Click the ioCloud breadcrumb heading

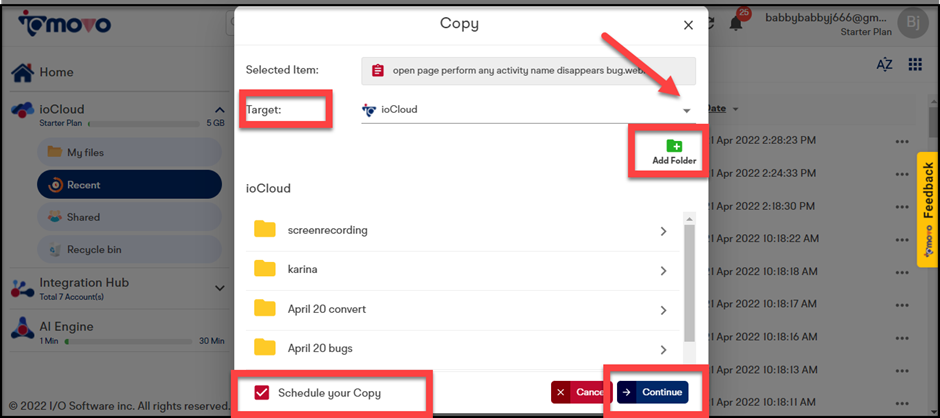click(x=268, y=188)
